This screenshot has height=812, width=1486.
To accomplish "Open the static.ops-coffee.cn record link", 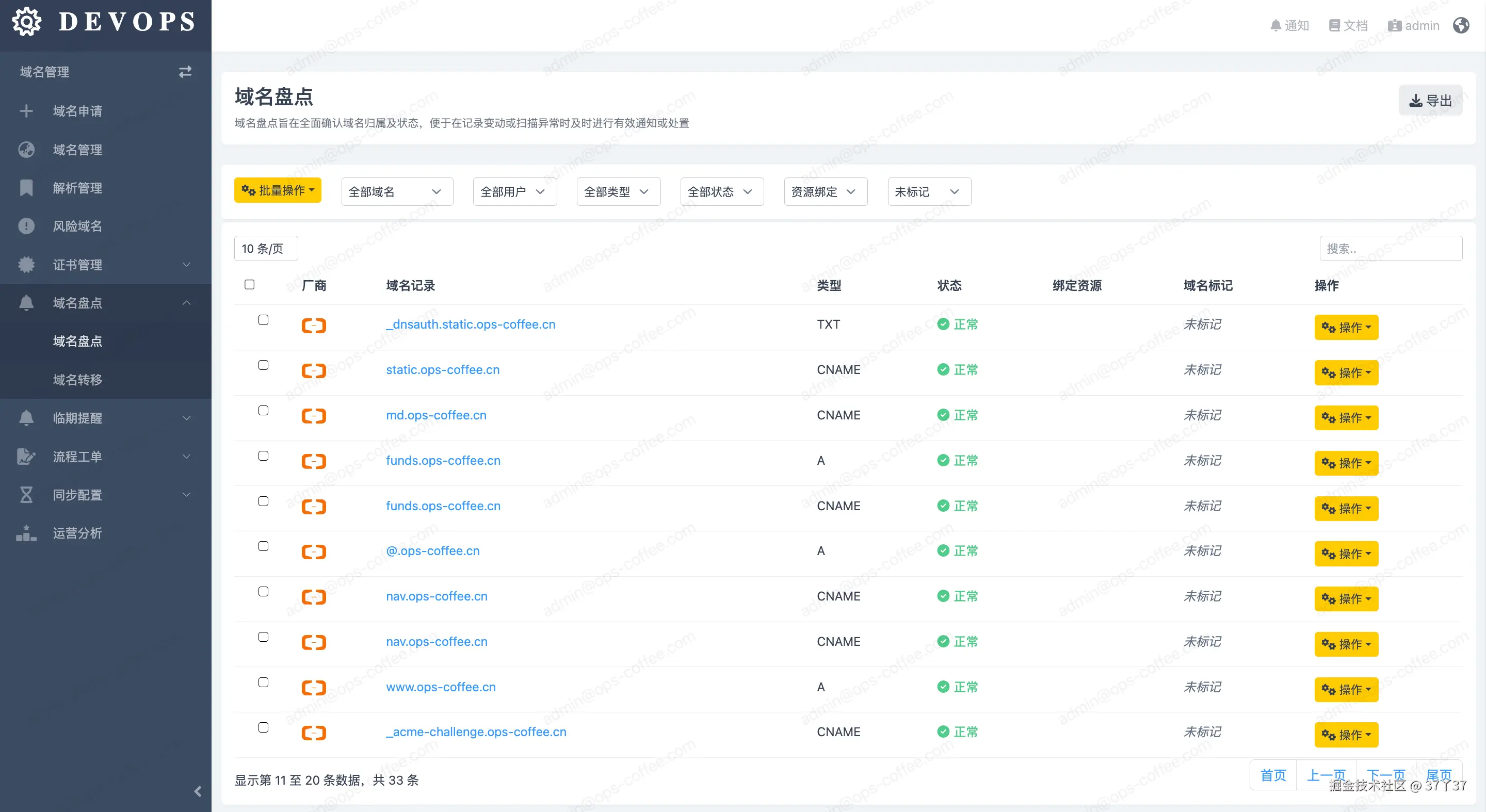I will pos(443,370).
